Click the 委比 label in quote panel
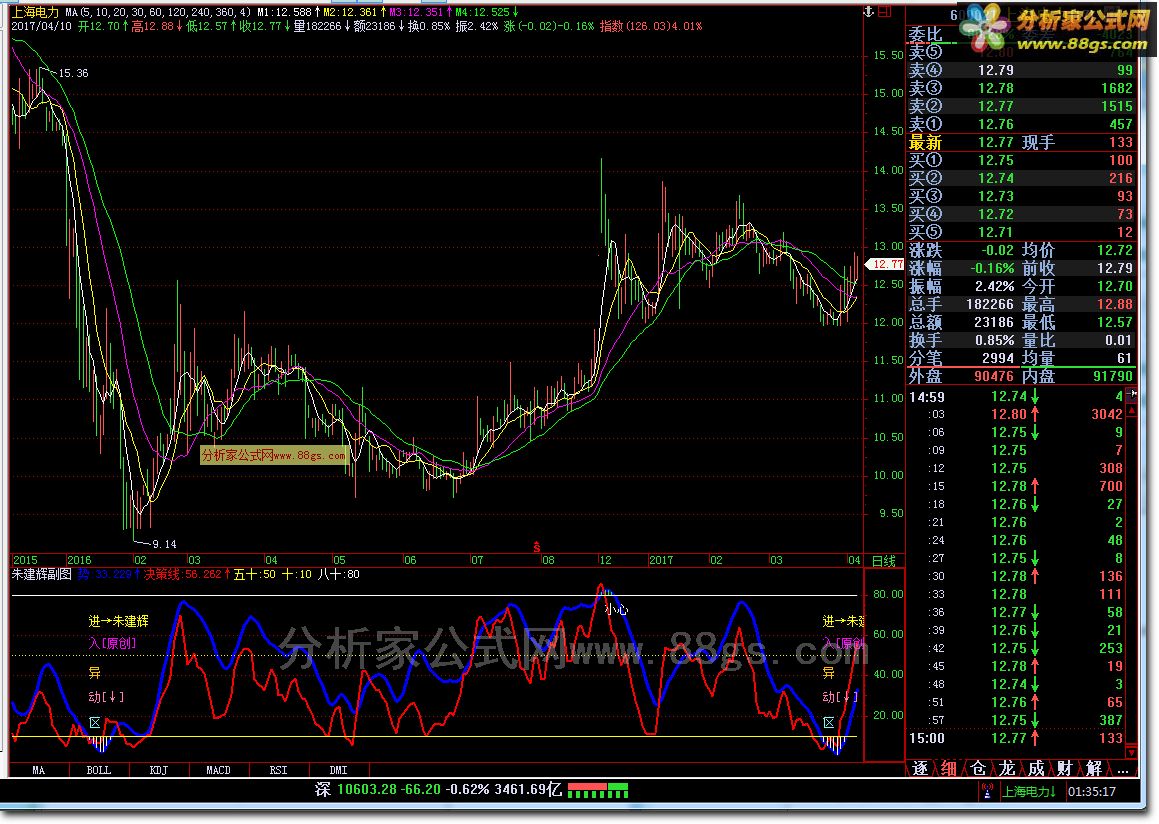The width and height of the screenshot is (1159, 824). coord(925,34)
